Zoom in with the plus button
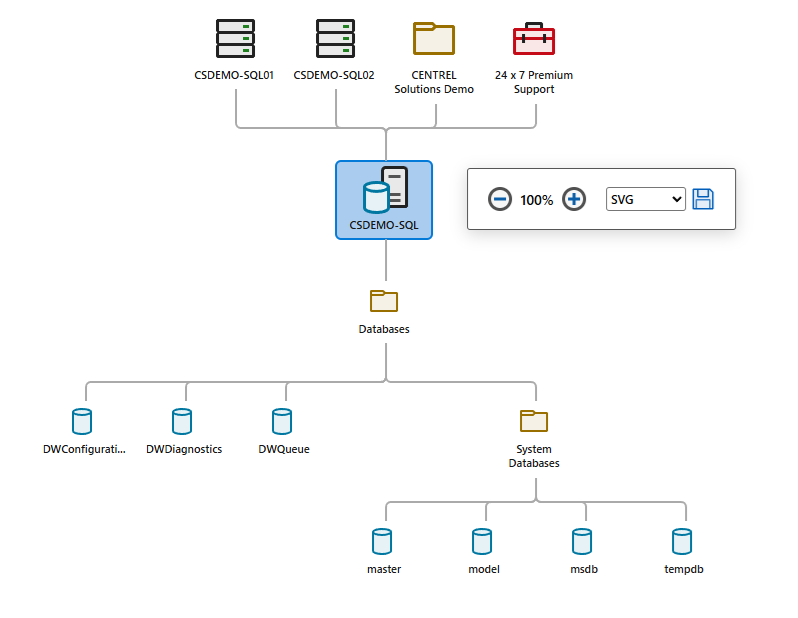This screenshot has width=798, height=618. (x=574, y=199)
